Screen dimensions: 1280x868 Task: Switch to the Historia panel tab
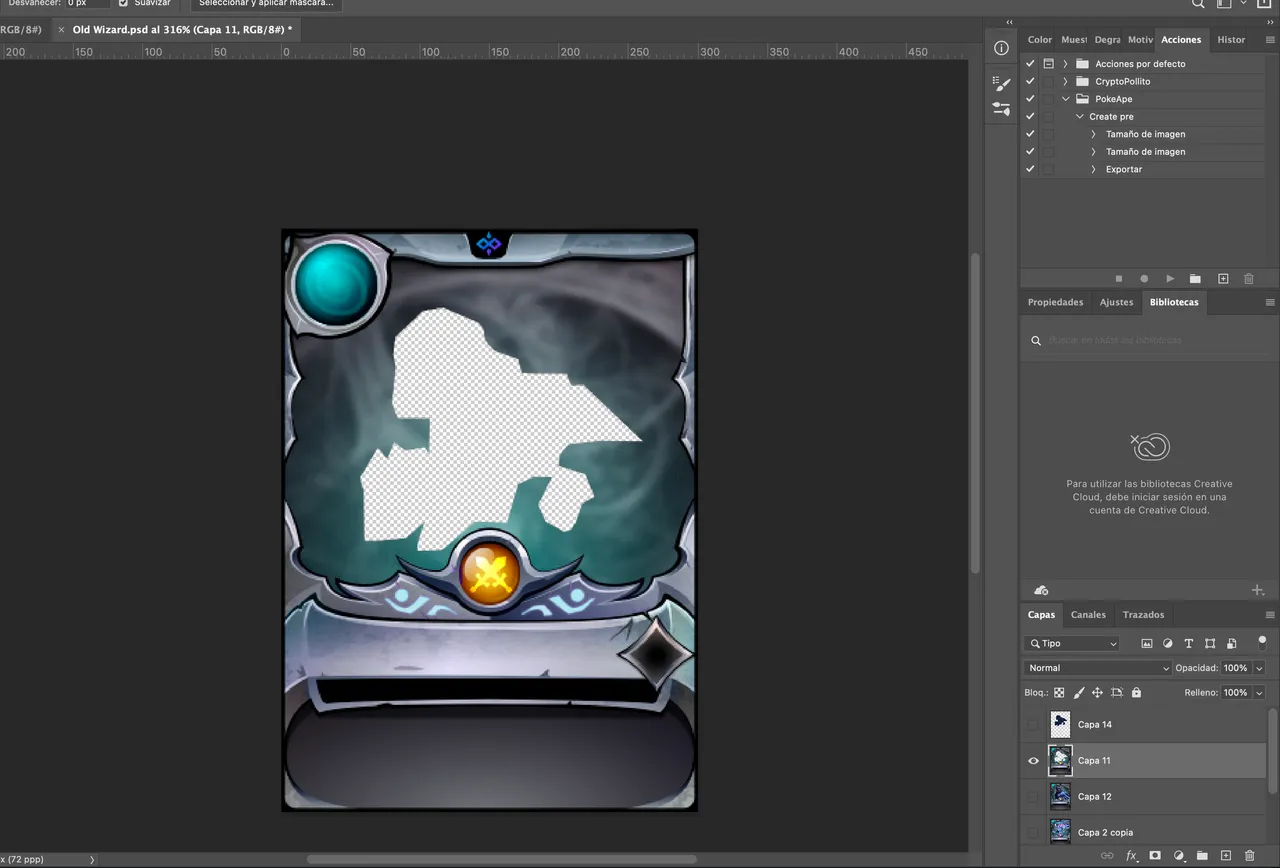pos(1231,39)
